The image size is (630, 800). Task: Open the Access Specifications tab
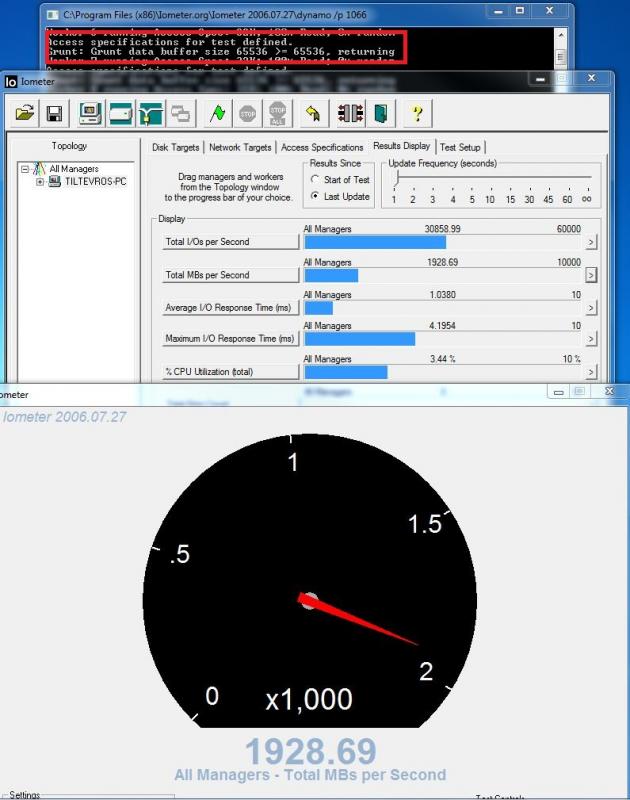pyautogui.click(x=322, y=147)
